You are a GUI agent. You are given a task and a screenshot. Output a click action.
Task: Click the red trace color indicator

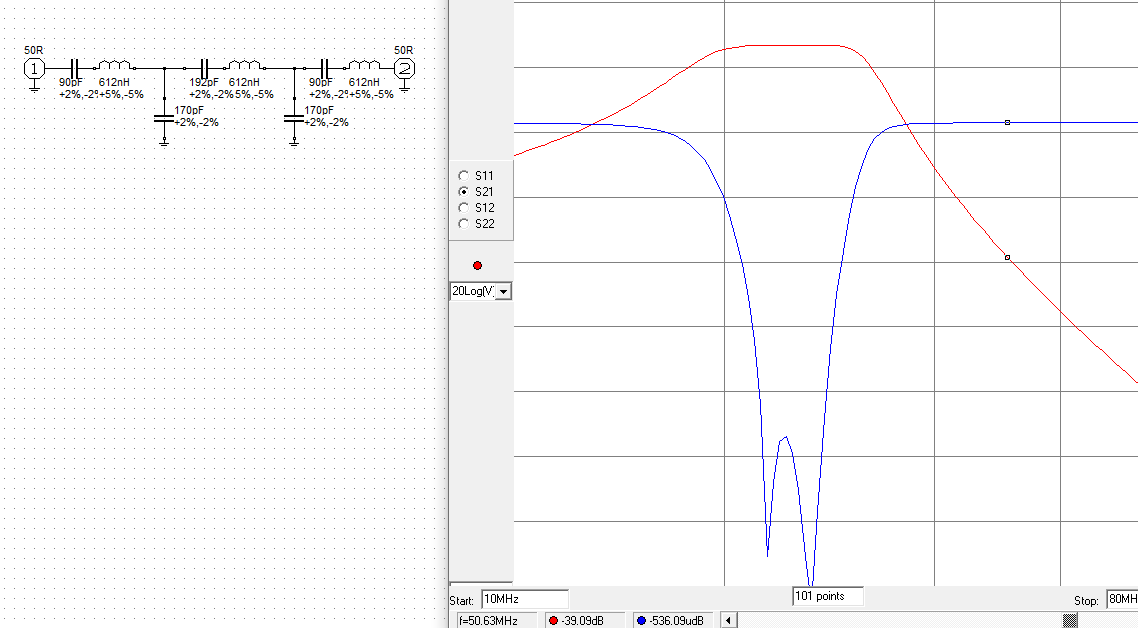click(x=477, y=265)
